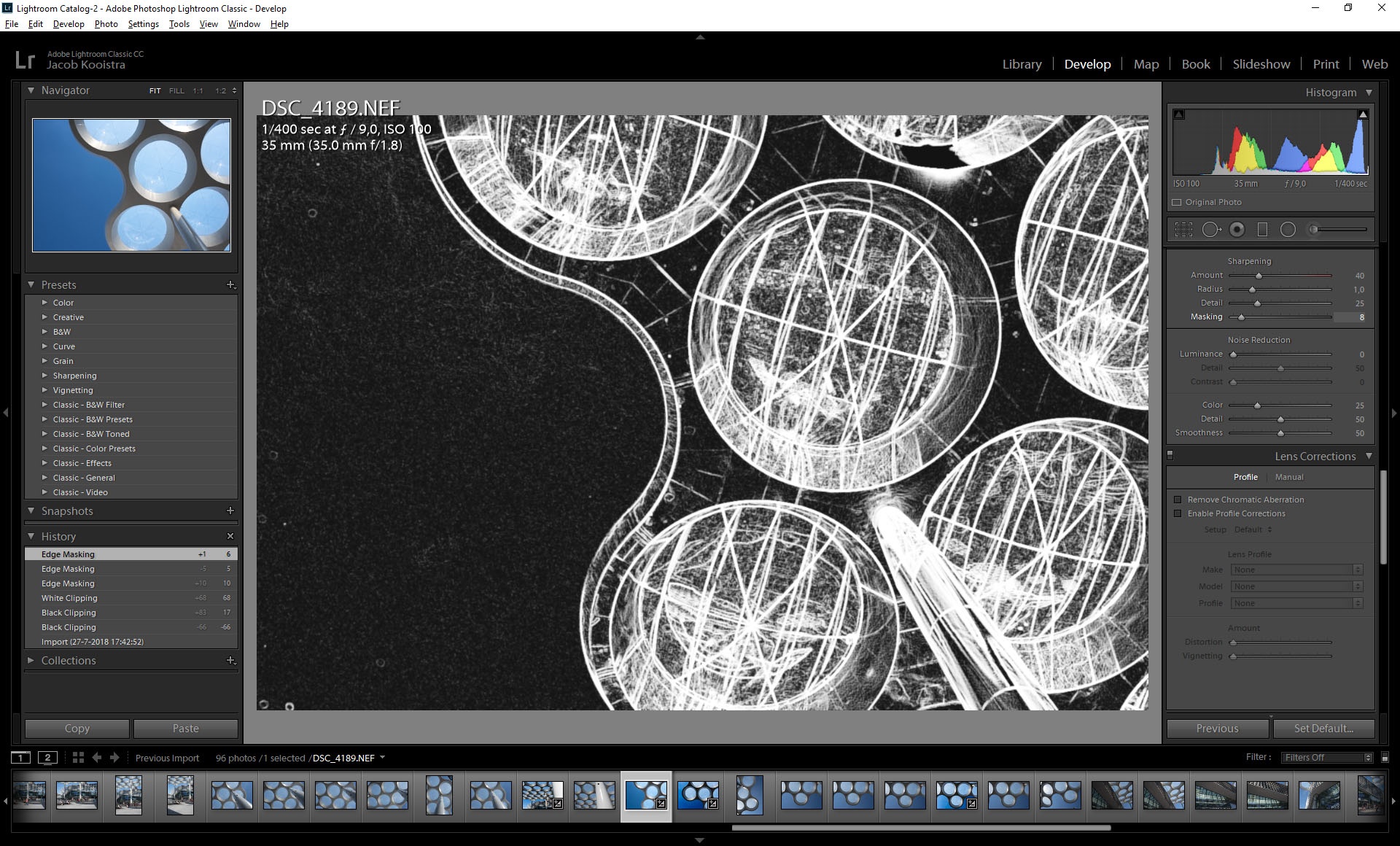Add a new snapshot with plus icon

[230, 511]
